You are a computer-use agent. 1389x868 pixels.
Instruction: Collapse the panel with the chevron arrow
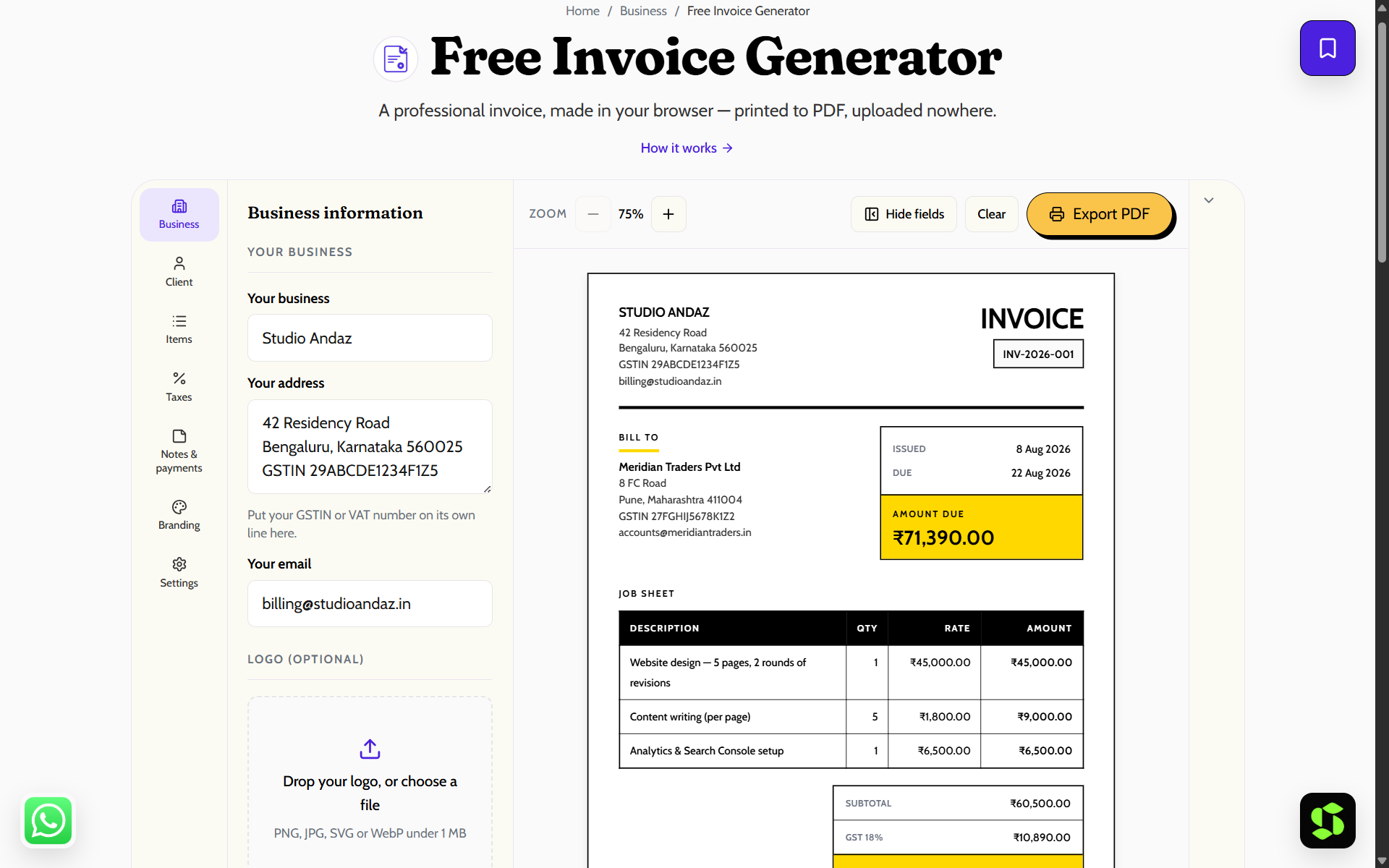point(1209,200)
